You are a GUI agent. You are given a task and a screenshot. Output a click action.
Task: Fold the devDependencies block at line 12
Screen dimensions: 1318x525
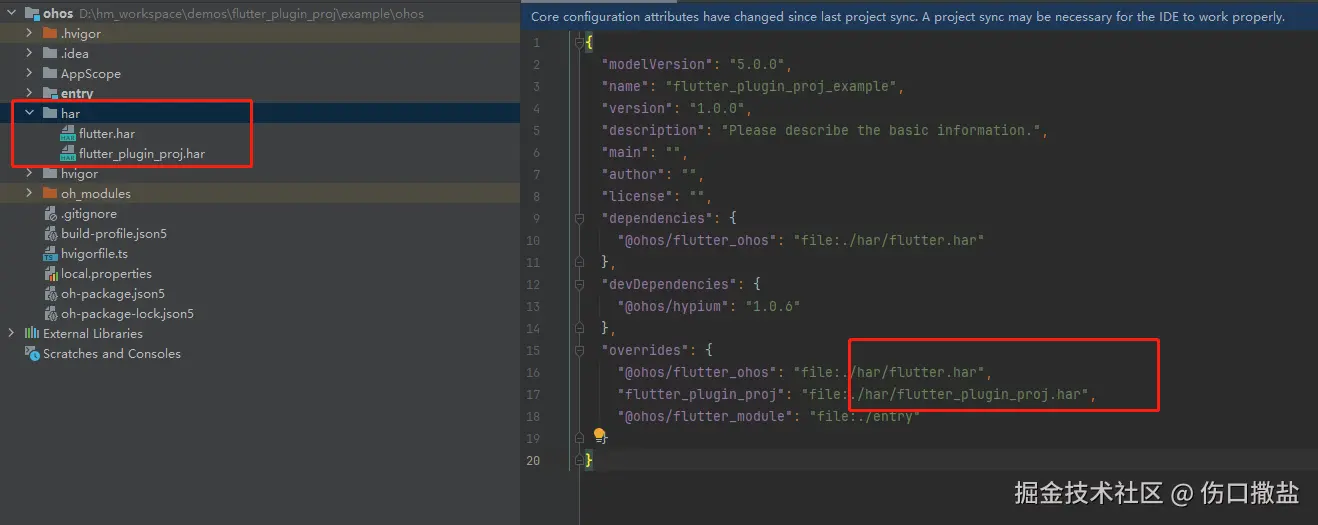tap(579, 284)
